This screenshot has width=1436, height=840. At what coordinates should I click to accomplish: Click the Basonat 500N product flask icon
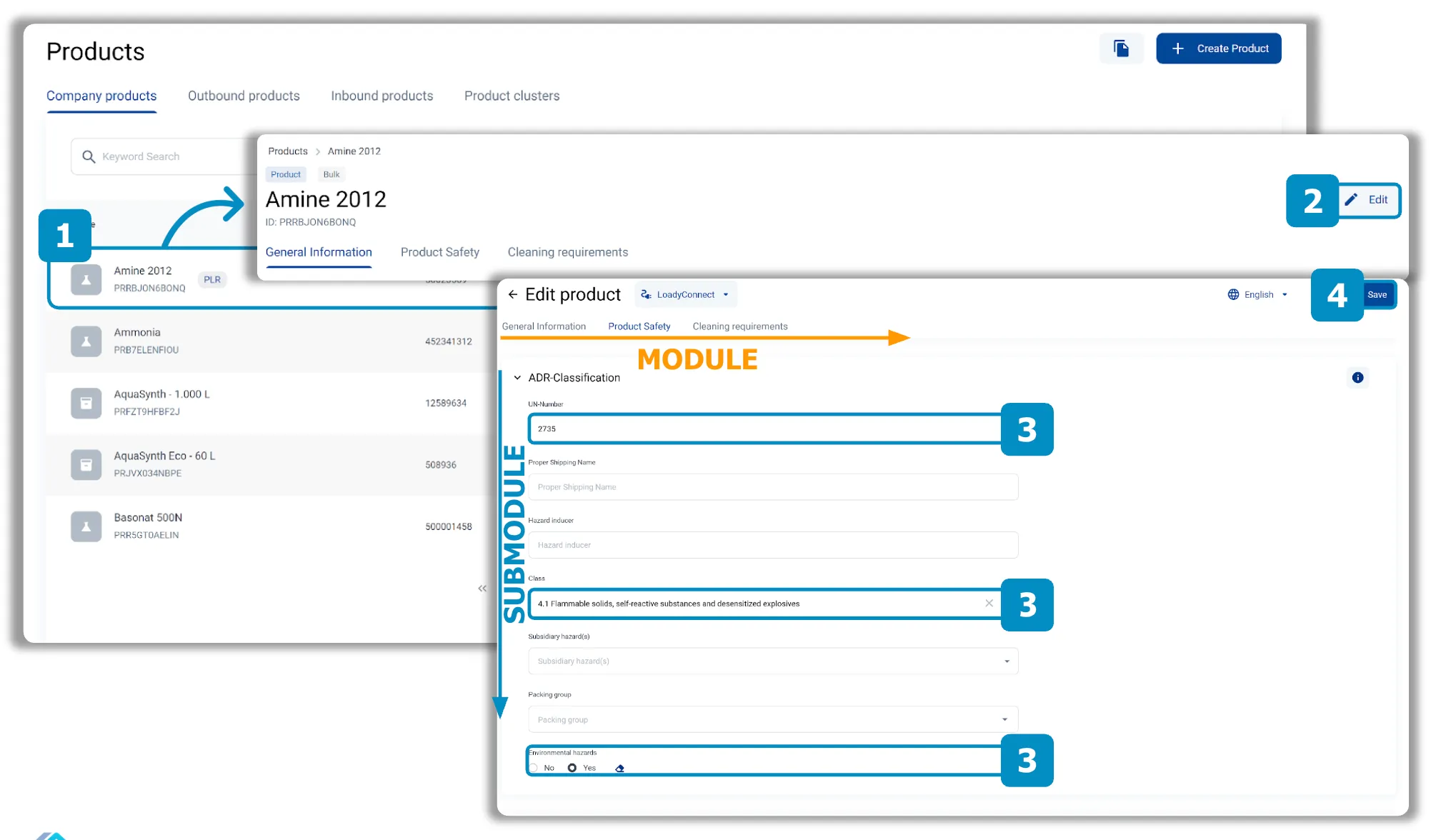pyautogui.click(x=86, y=526)
